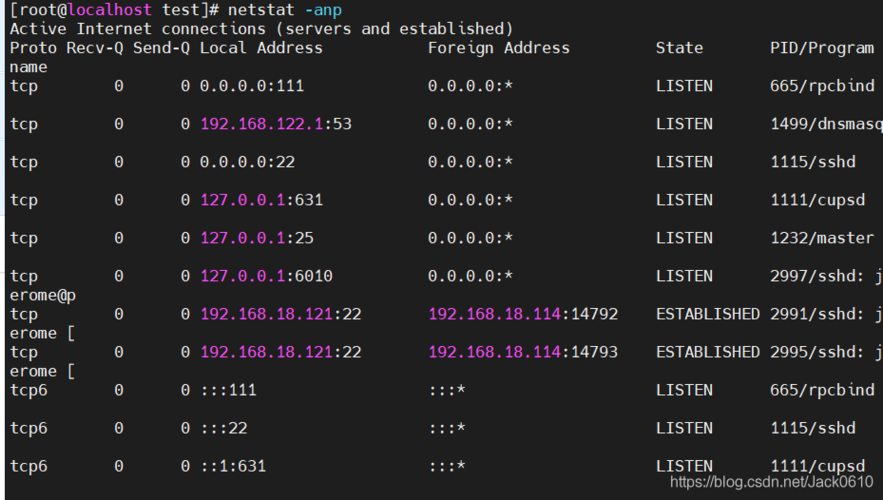Click the 'State' column header
Screen dimensions: 883x500
click(x=679, y=48)
